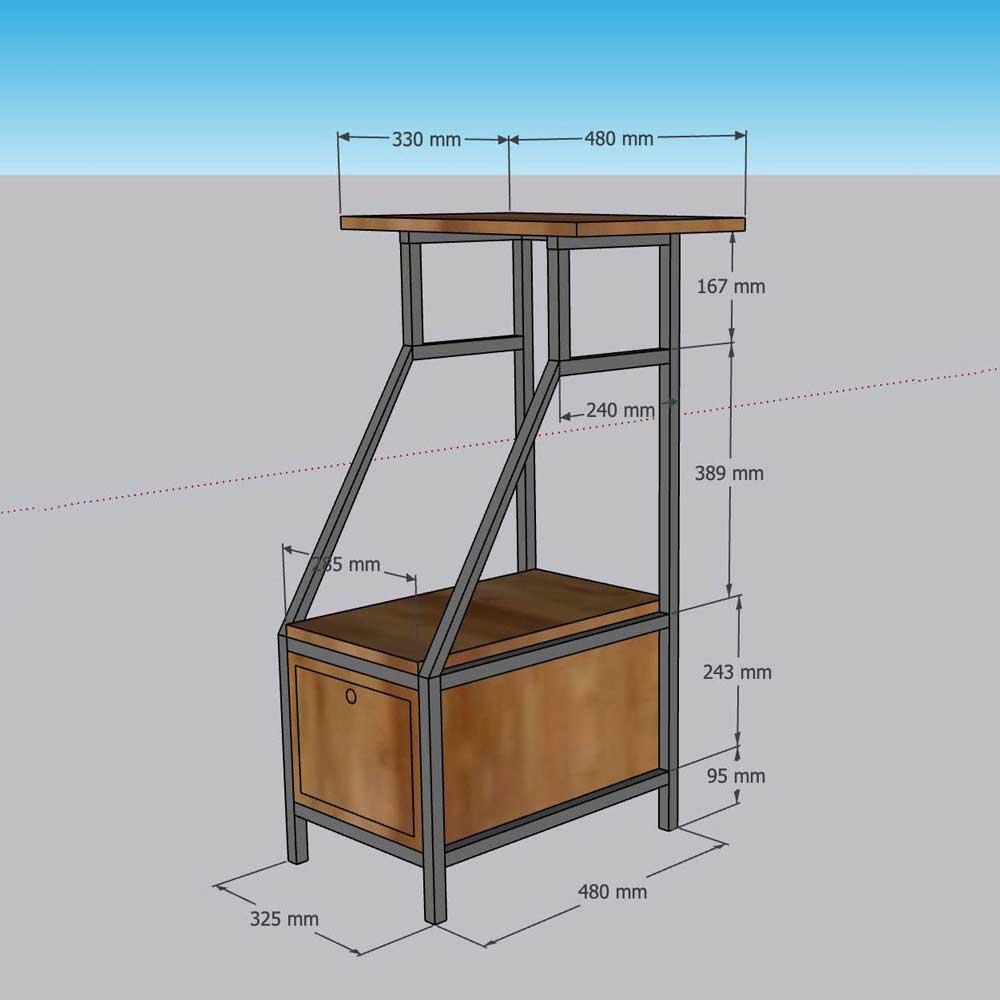This screenshot has width=1000, height=1000.
Task: Click the 95 mm leg height dimension
Action: pyautogui.click(x=735, y=776)
